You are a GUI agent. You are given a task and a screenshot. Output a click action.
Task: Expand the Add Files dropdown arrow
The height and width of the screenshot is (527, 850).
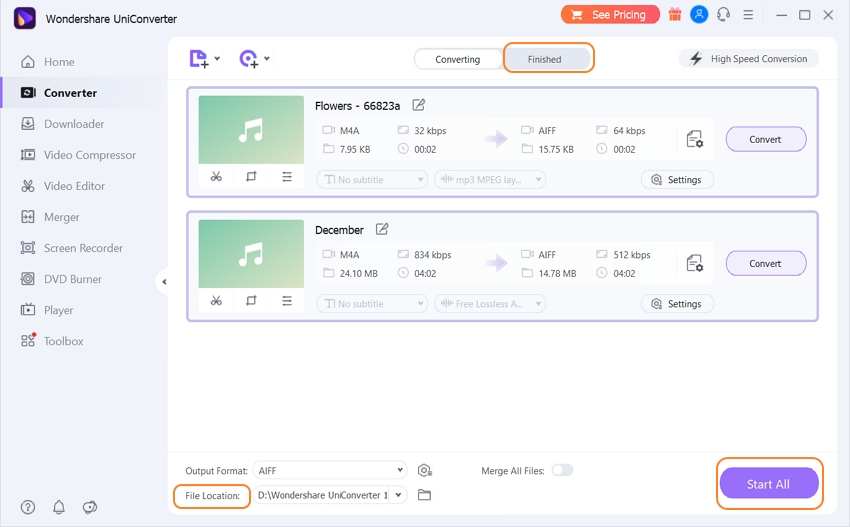217,59
